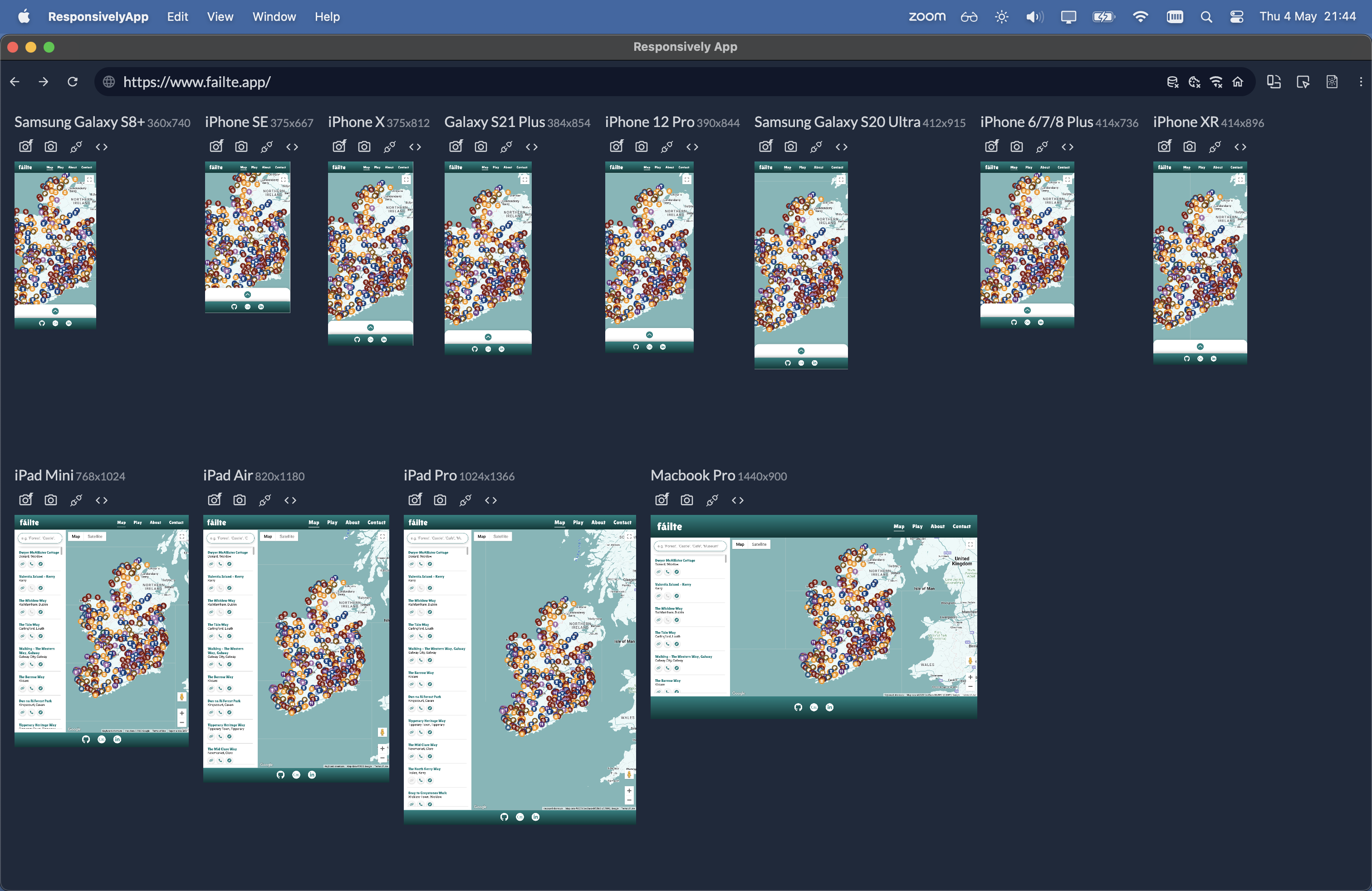Reload the page with the refresh icon
The height and width of the screenshot is (891, 1372).
pos(72,82)
